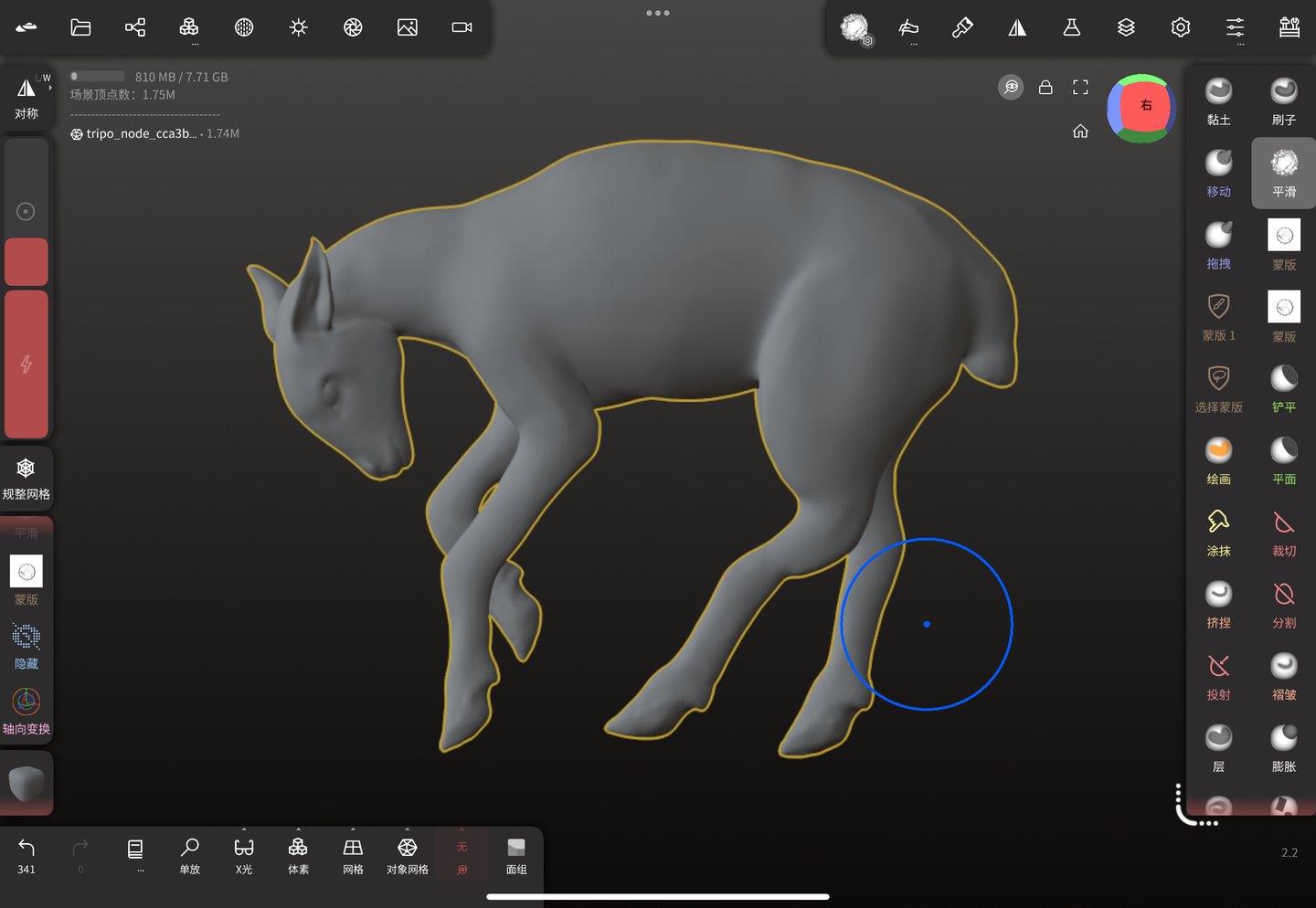Toggle X光 x-ray view

point(244,856)
